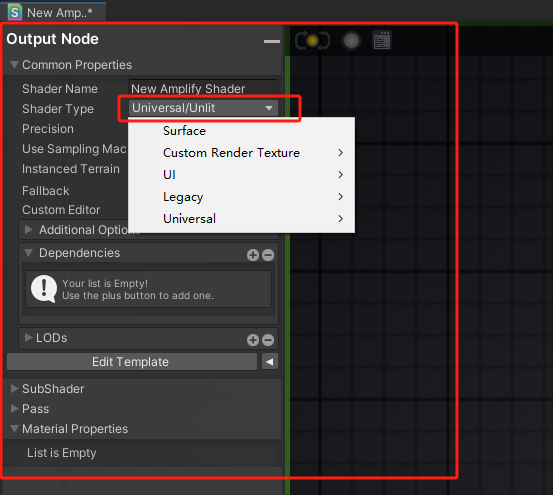Click the Precision label

tap(48, 129)
